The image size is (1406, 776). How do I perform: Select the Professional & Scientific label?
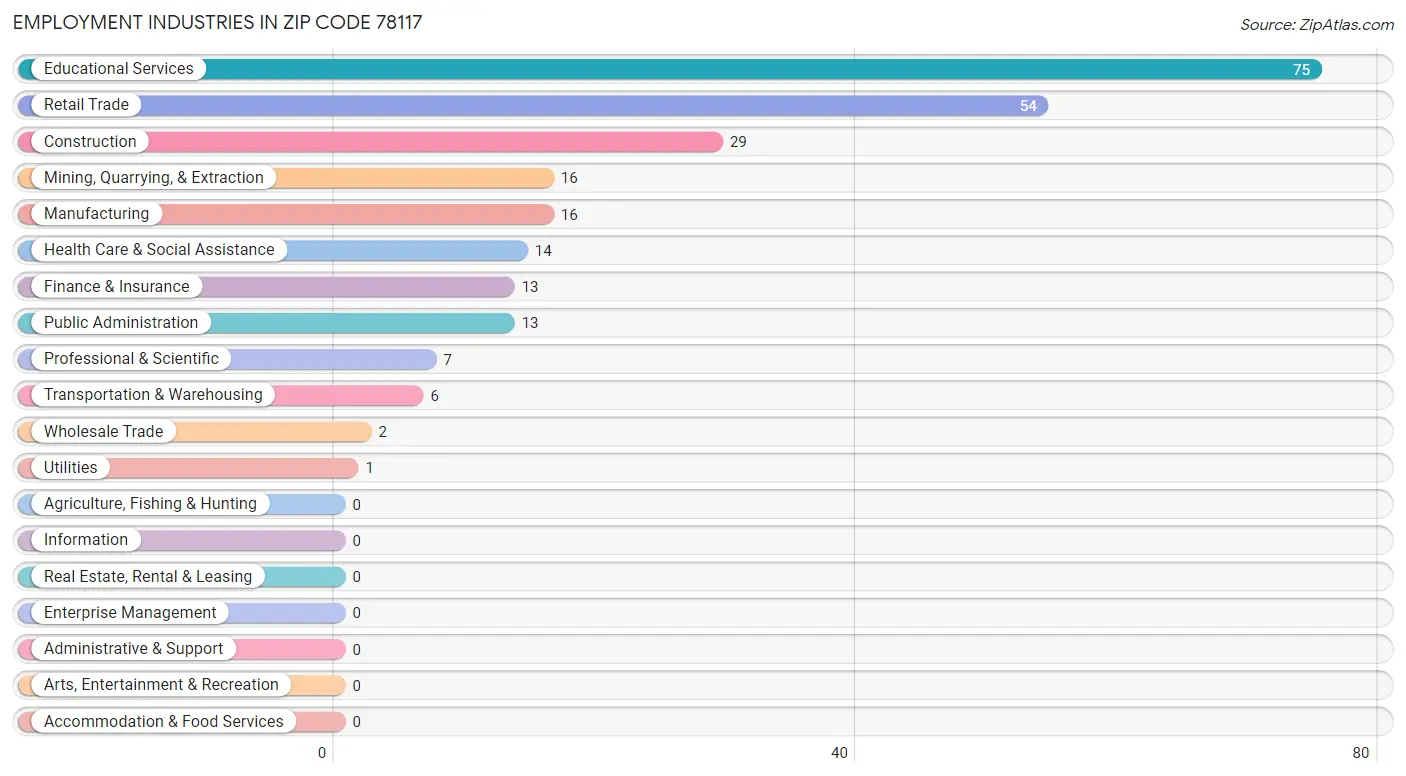[131, 359]
